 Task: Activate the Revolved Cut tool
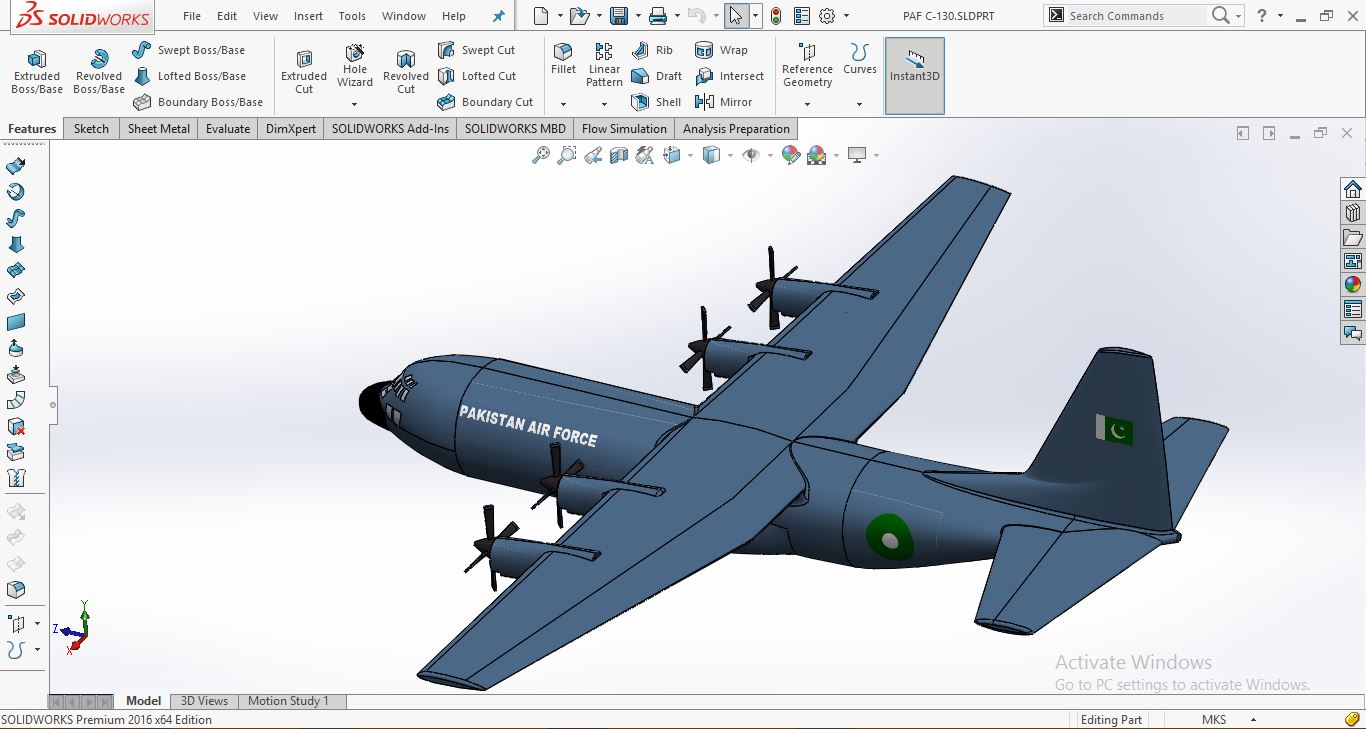click(405, 72)
